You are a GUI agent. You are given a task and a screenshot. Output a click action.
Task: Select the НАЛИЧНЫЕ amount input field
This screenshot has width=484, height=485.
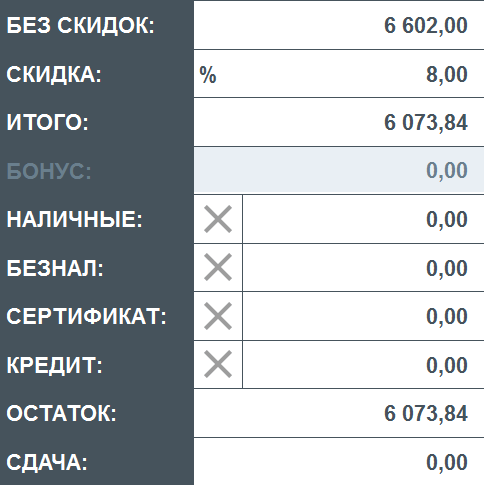[x=363, y=219]
